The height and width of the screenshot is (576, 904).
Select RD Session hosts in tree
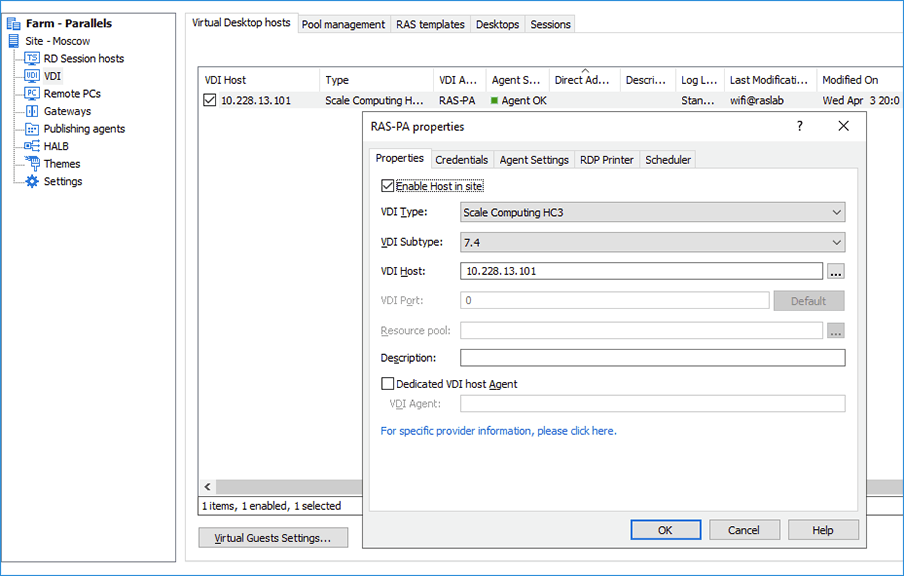pyautogui.click(x=84, y=58)
